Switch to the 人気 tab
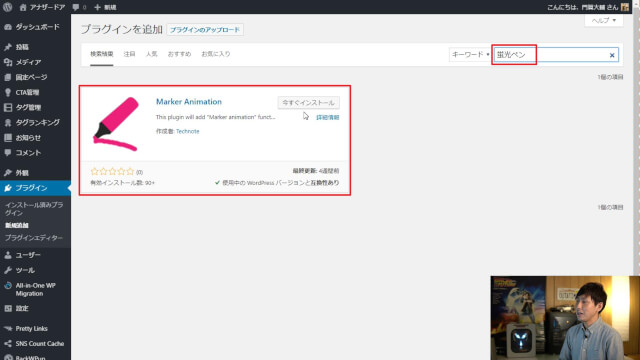The image size is (640, 360). click(151, 54)
